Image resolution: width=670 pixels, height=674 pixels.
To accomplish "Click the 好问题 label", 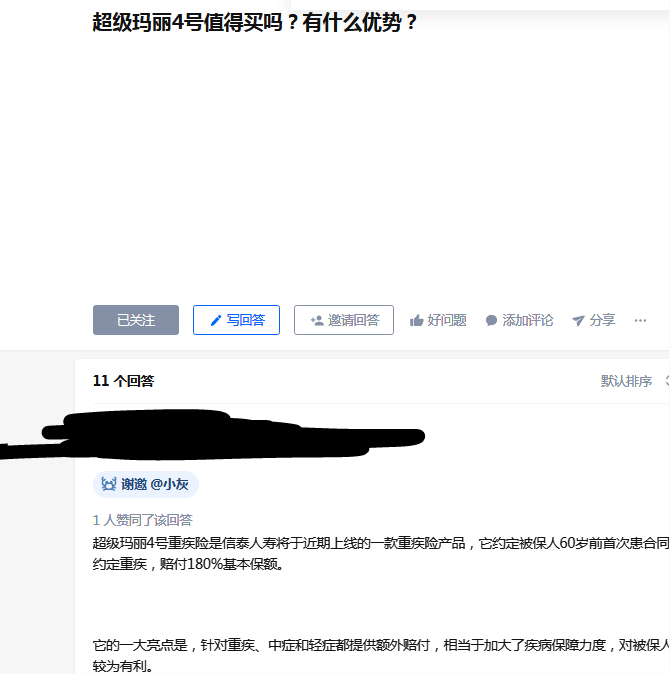I will point(447,320).
